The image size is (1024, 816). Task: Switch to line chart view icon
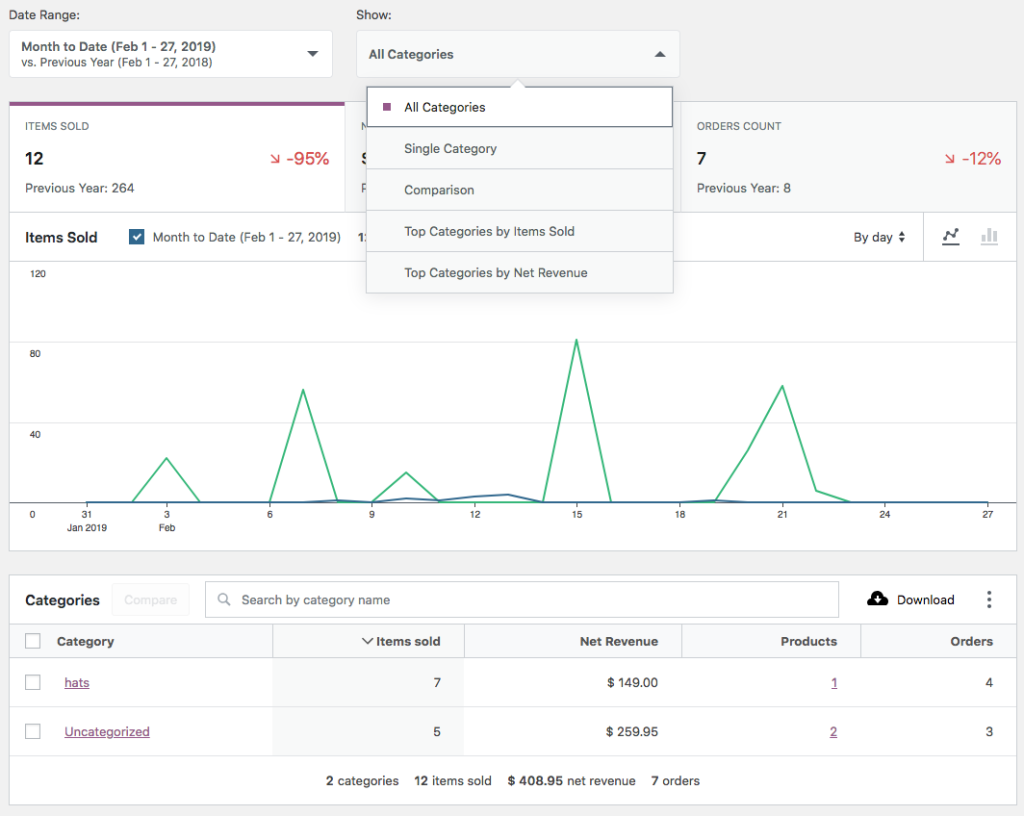(x=951, y=237)
